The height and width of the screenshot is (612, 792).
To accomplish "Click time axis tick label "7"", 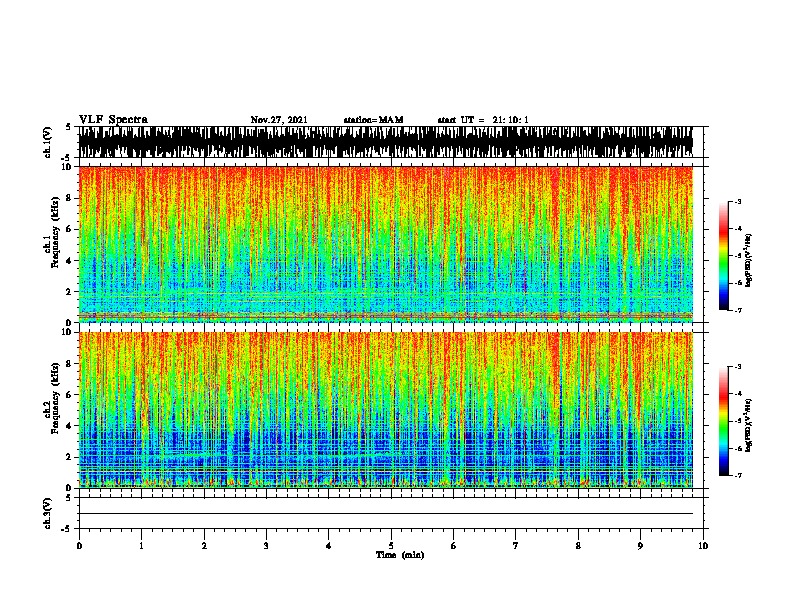I will tap(516, 546).
